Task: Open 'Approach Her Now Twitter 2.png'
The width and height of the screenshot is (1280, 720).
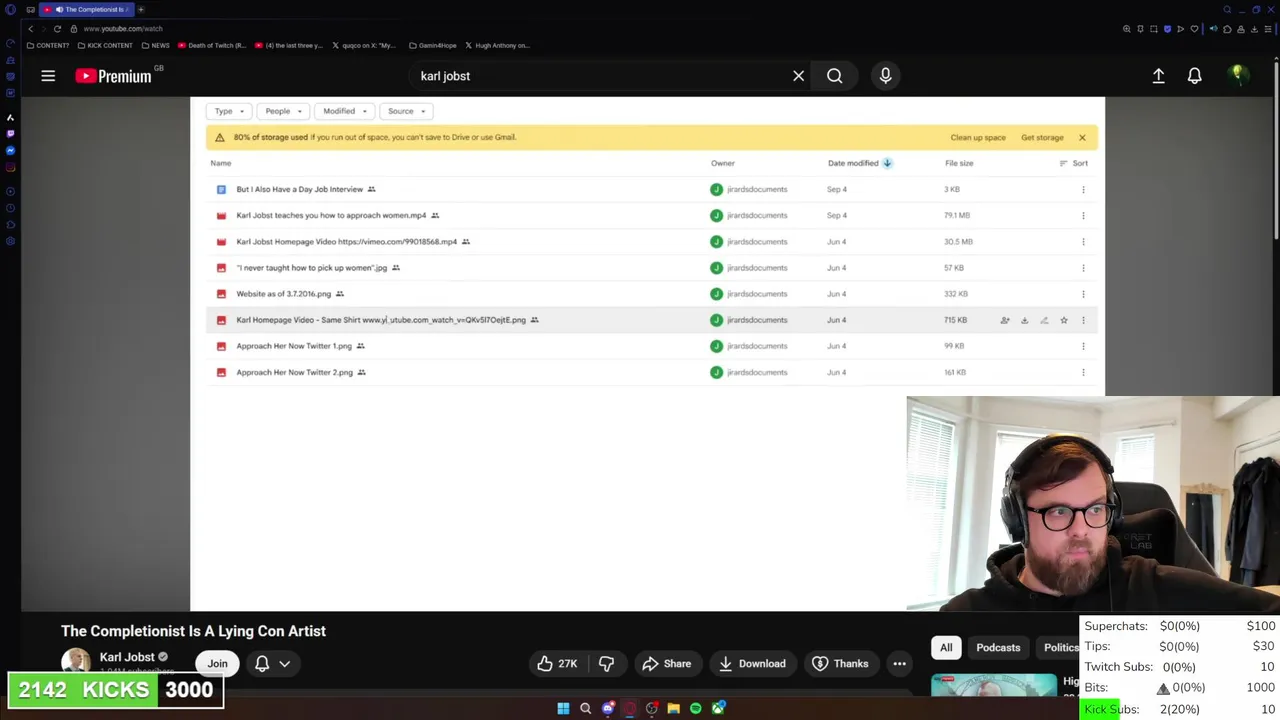Action: point(294,372)
